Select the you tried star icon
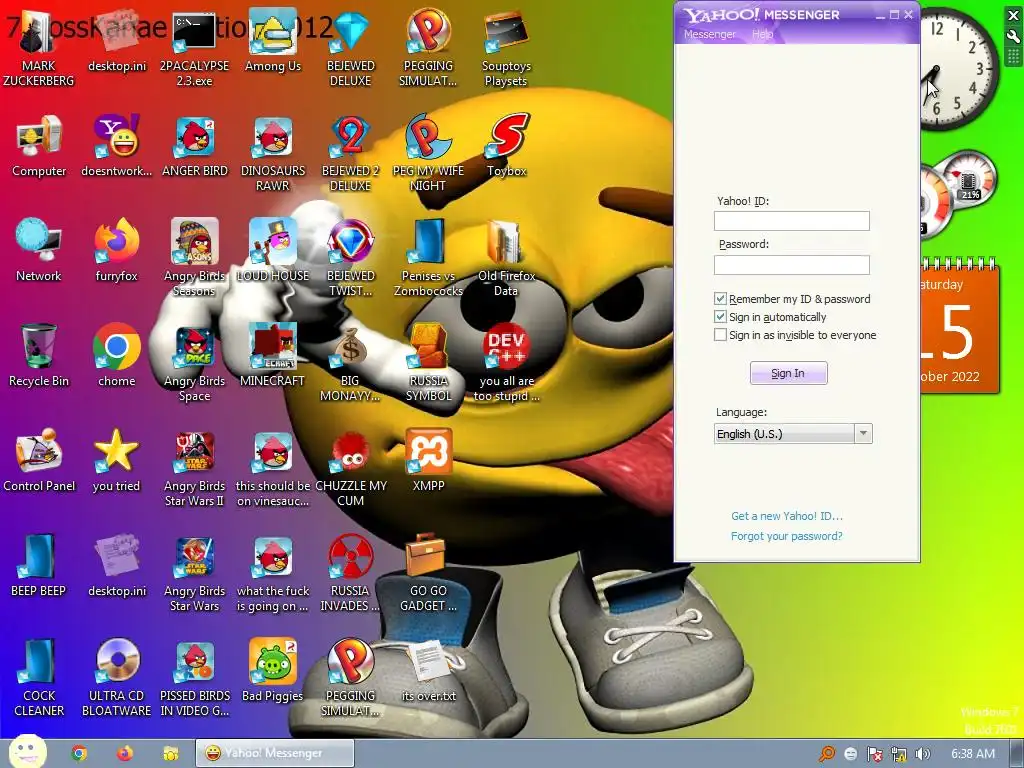Screen dimensions: 1024x768 pos(116,460)
